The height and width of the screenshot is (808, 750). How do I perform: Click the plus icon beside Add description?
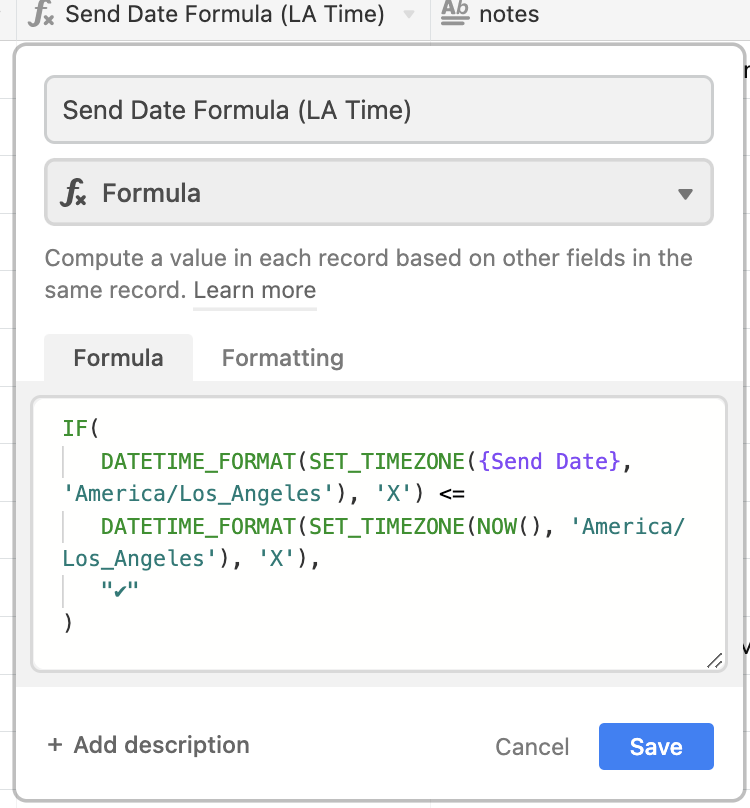point(55,745)
